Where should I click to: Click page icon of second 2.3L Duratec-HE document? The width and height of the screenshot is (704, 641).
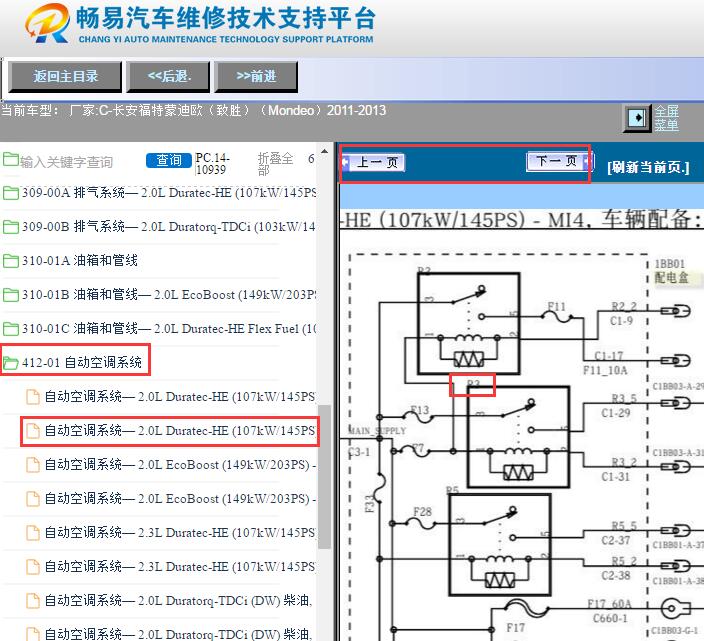pyautogui.click(x=32, y=566)
